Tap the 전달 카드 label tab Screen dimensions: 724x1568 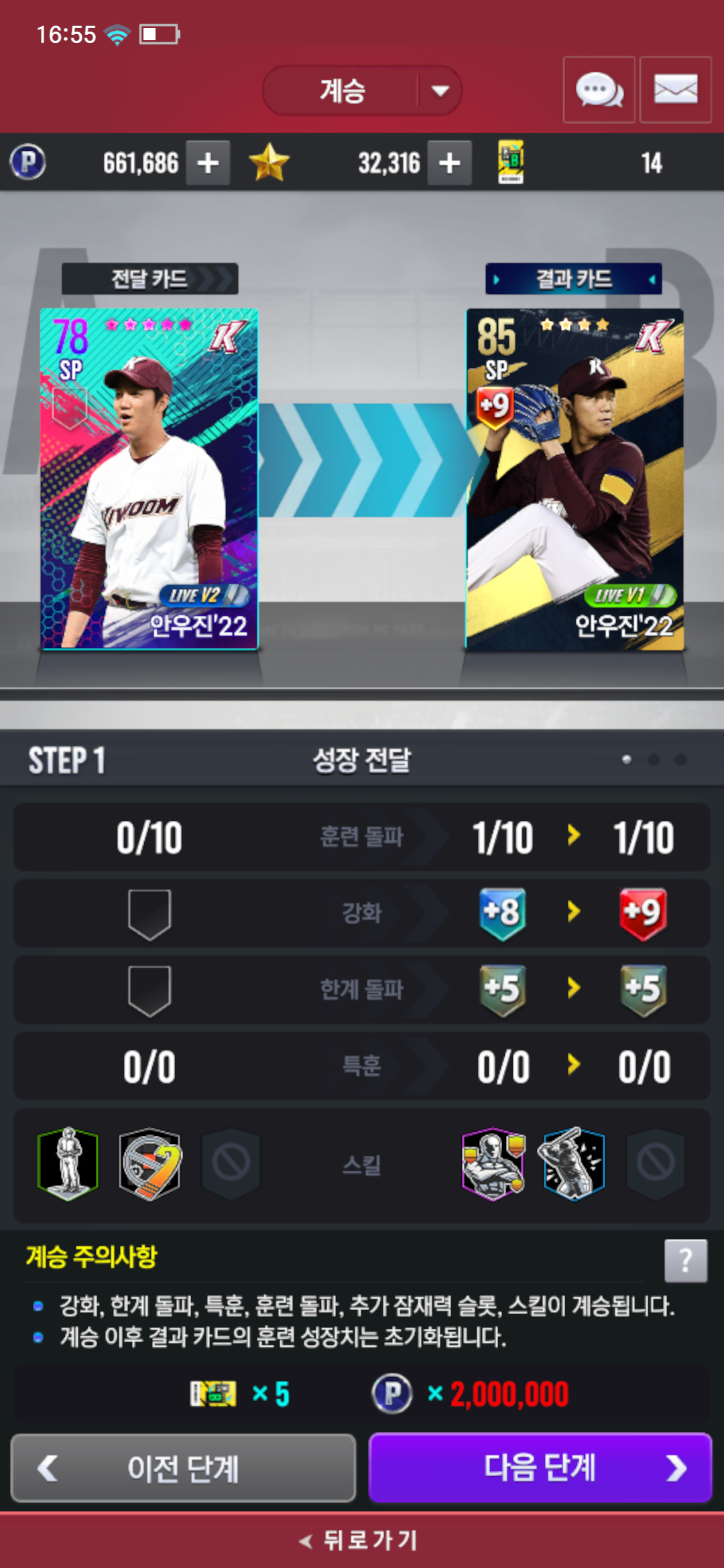click(149, 279)
